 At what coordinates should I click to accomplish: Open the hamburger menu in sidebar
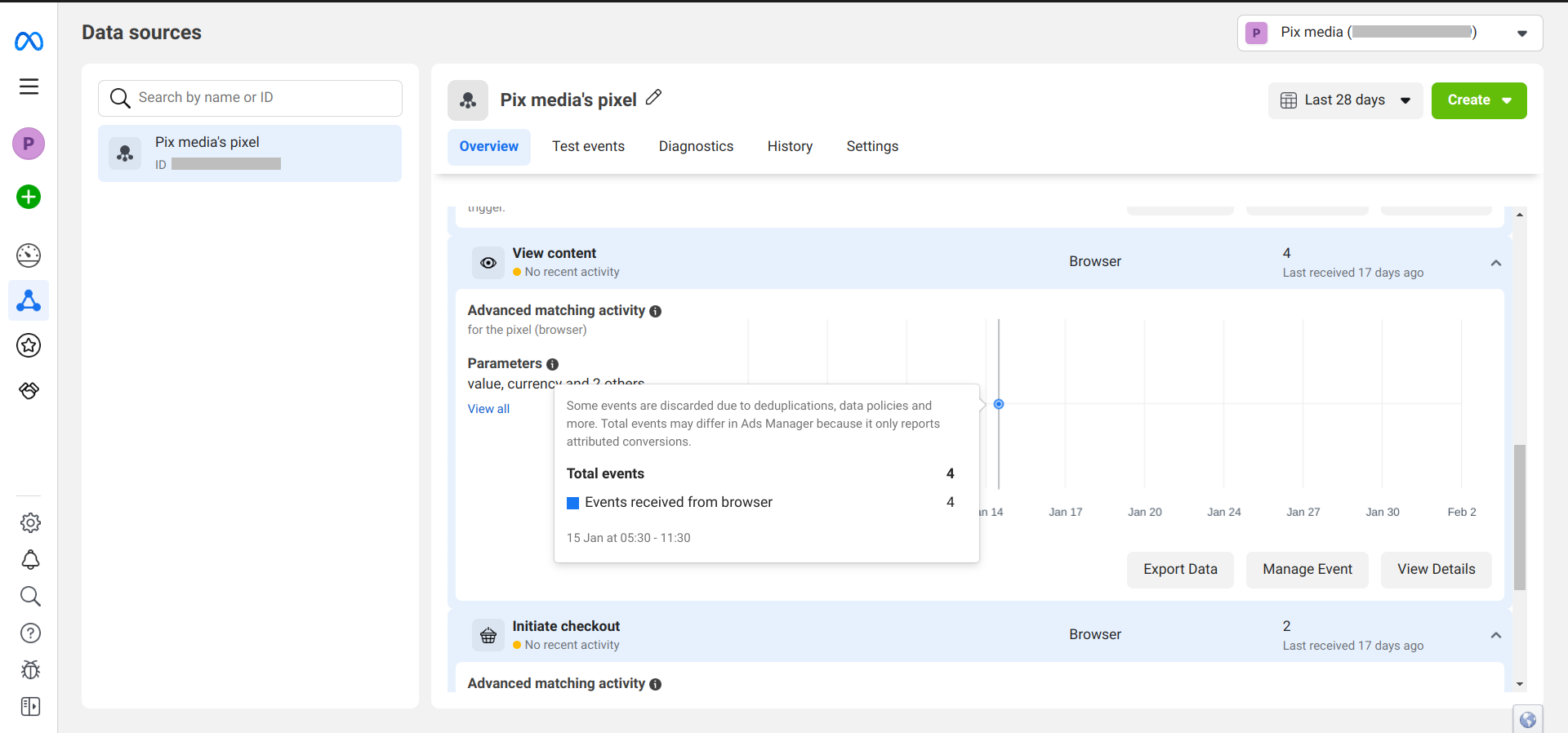[29, 87]
